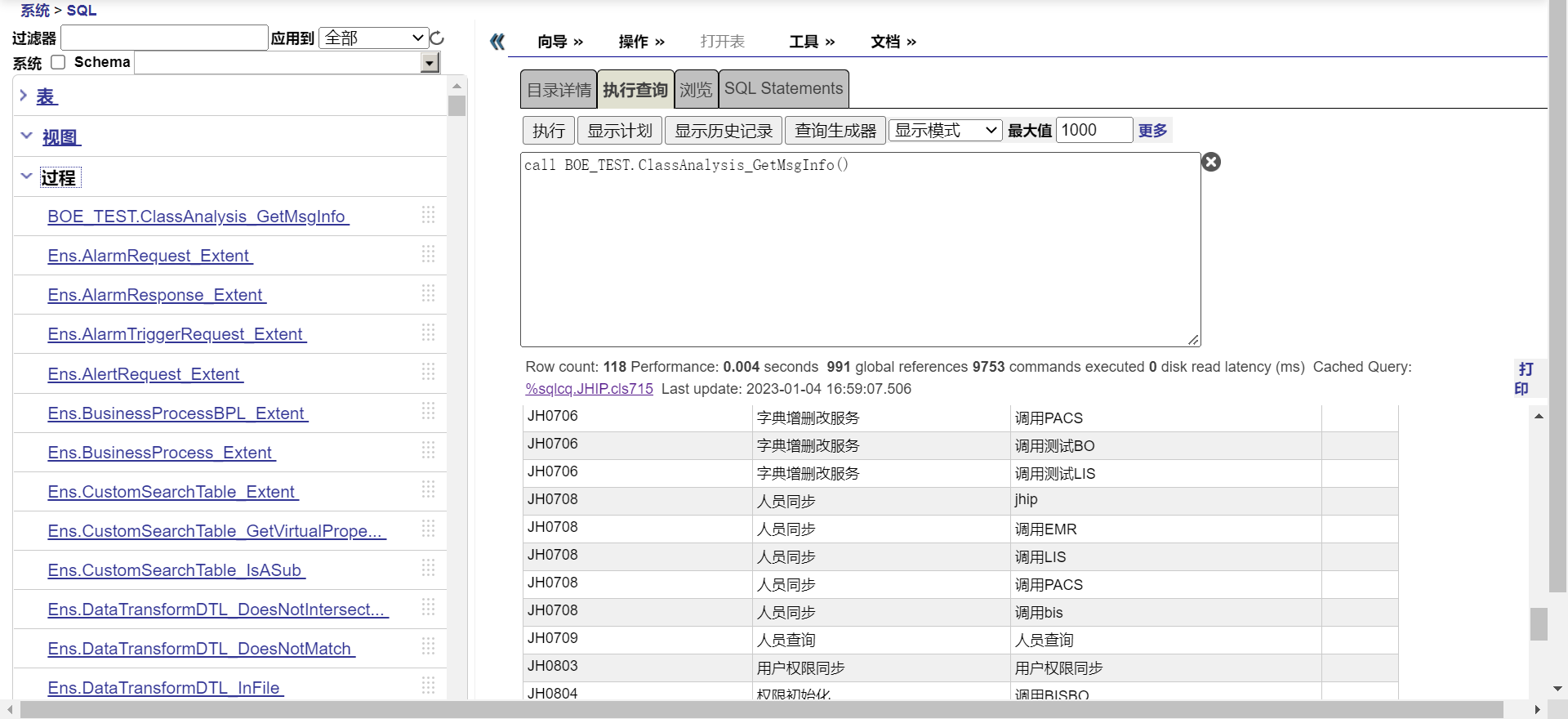Image resolution: width=1568 pixels, height=719 pixels.
Task: Click the drag handle beside Ens.AlarmRequest_Extent
Action: point(428,255)
